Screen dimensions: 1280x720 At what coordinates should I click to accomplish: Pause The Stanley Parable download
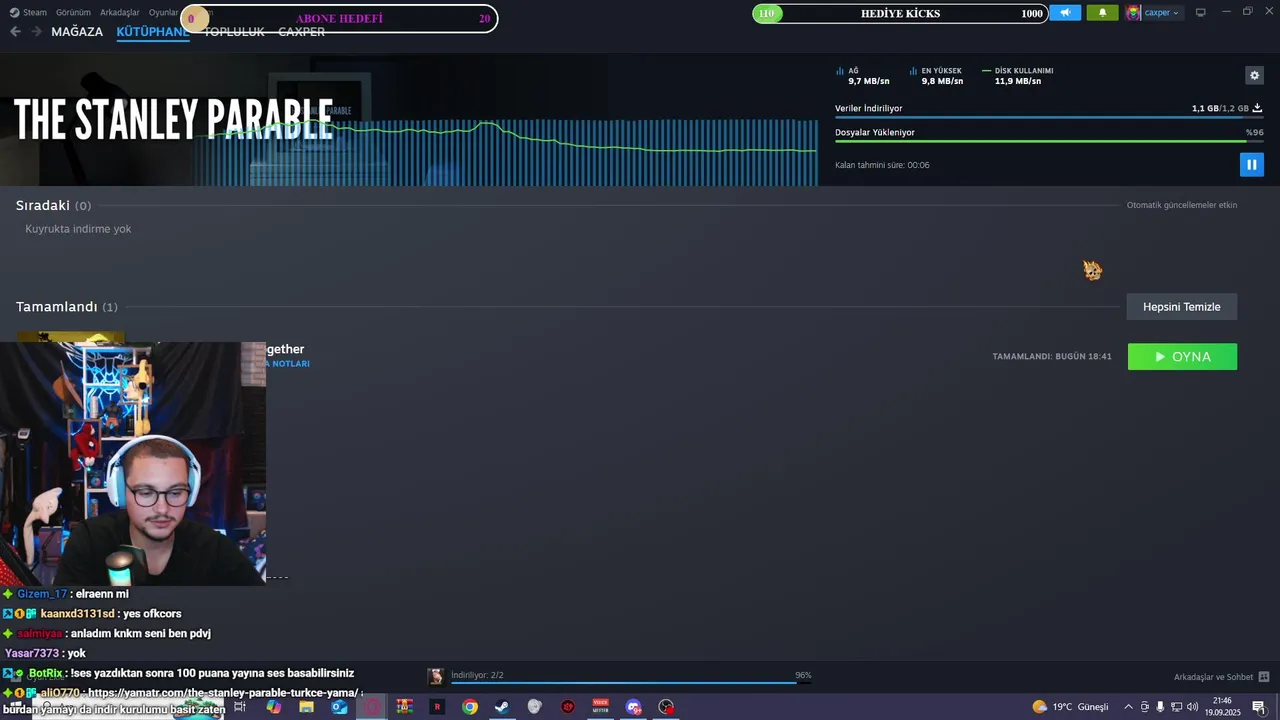click(x=1251, y=164)
